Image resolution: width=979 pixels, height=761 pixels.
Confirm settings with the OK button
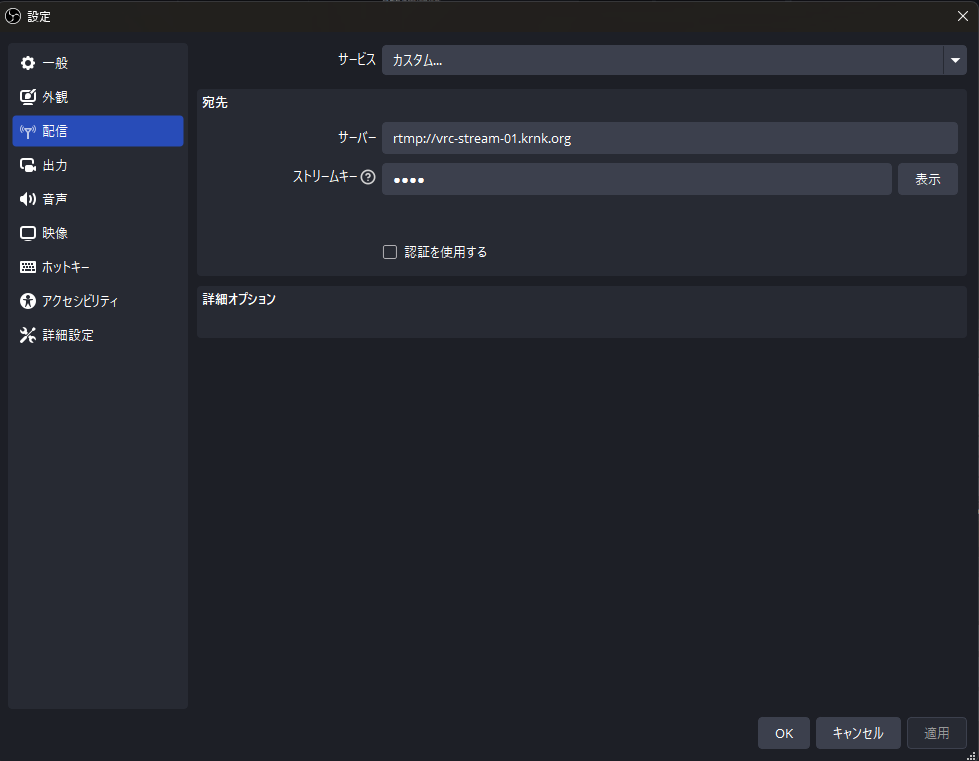coord(783,733)
